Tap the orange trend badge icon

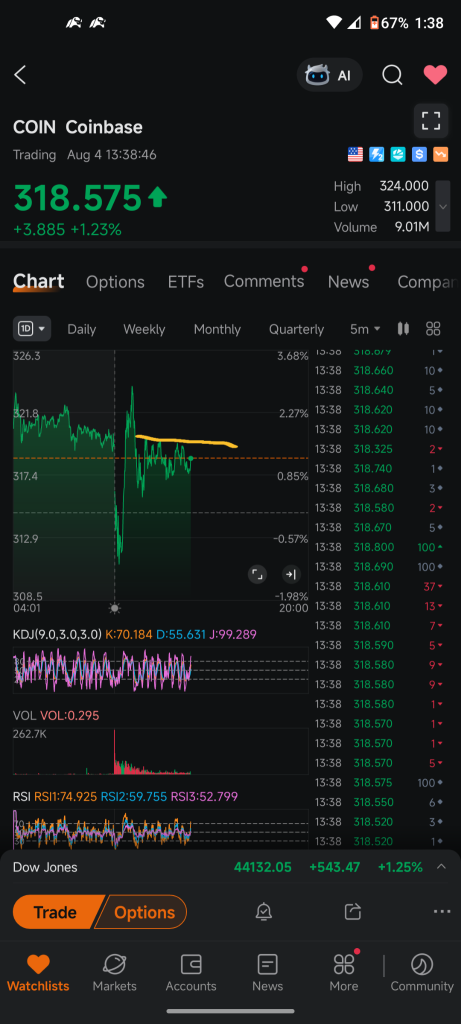441,155
